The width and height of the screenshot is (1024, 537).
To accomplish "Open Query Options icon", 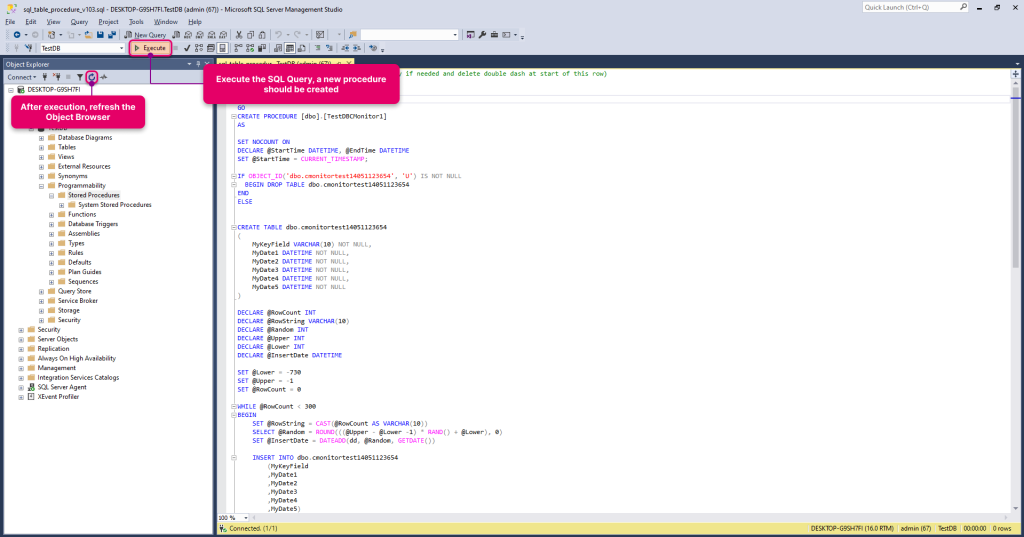I will click(210, 48).
